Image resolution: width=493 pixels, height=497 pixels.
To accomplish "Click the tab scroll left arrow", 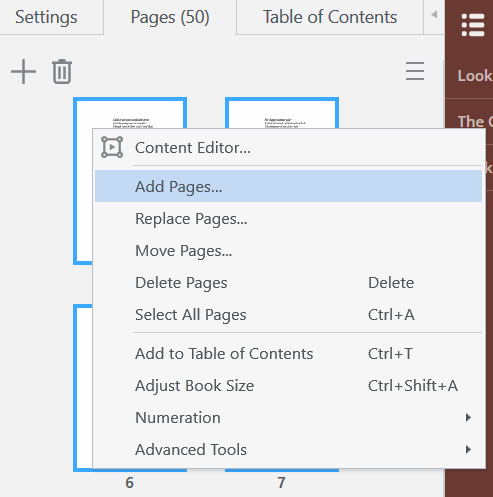I will [x=434, y=15].
